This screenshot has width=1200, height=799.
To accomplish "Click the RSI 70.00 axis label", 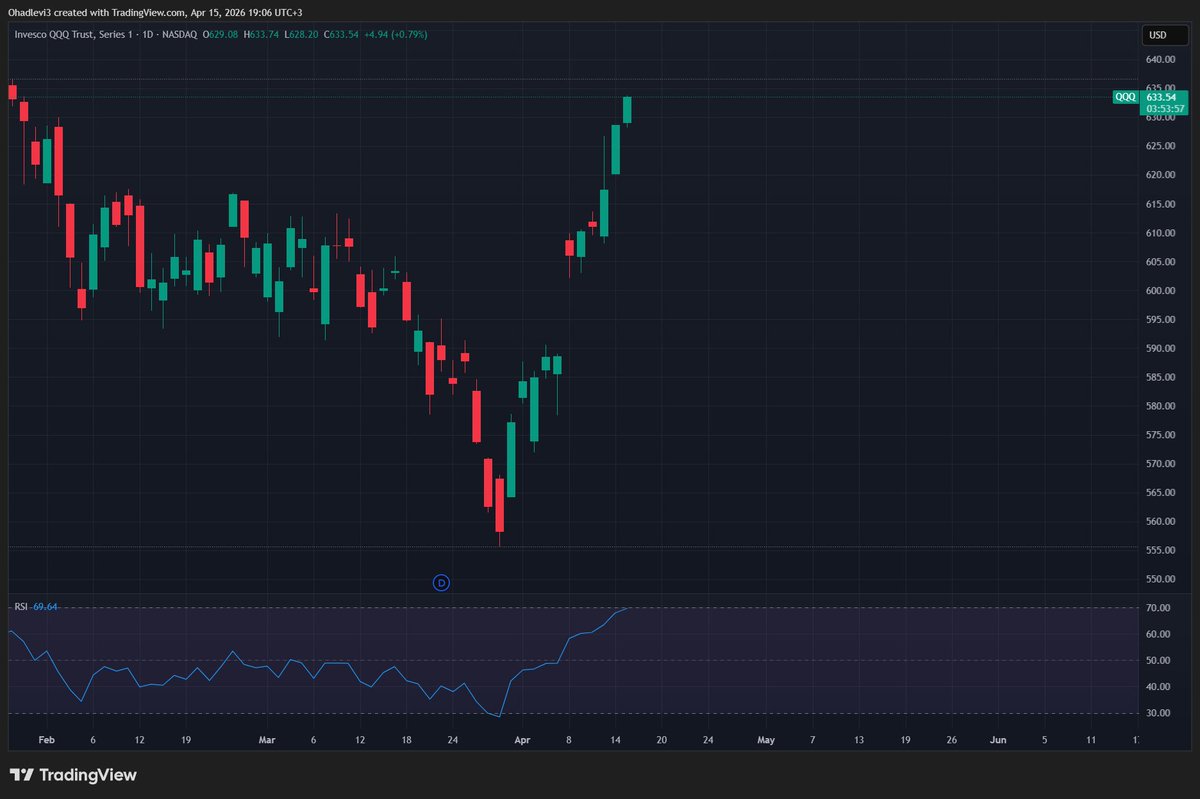I will [1158, 608].
